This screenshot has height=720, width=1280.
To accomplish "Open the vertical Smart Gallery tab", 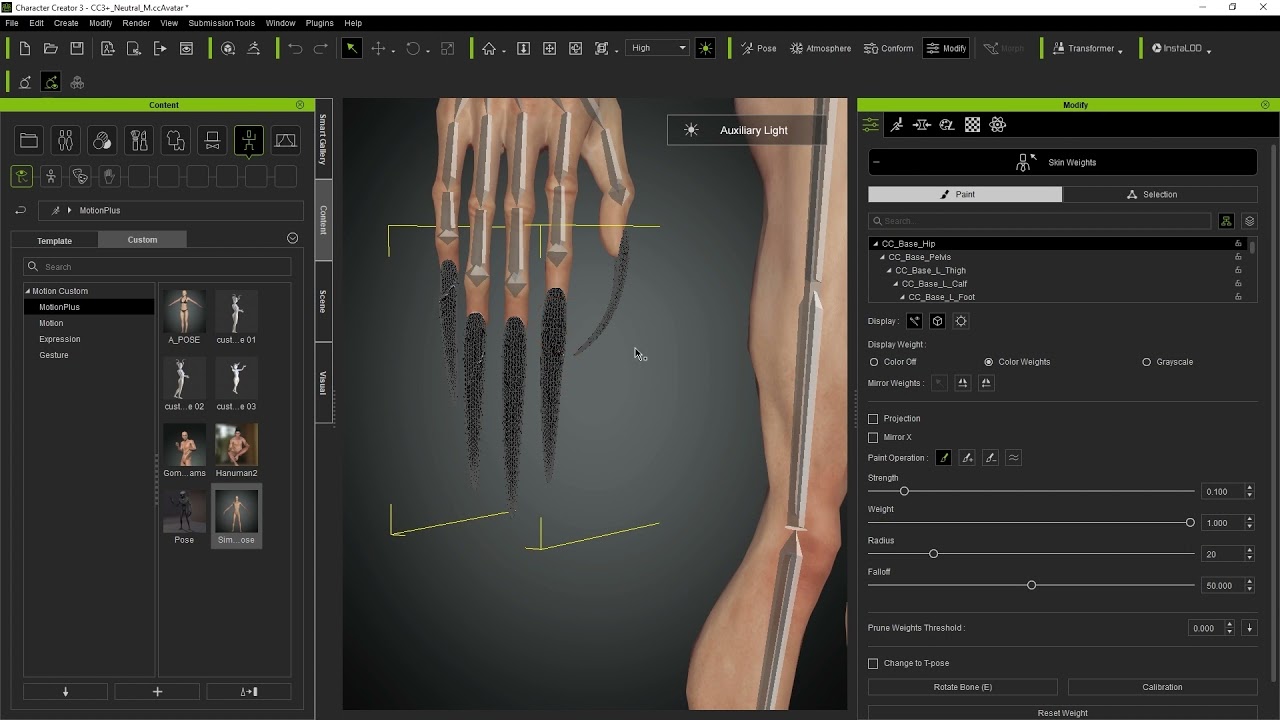I will pos(323,138).
